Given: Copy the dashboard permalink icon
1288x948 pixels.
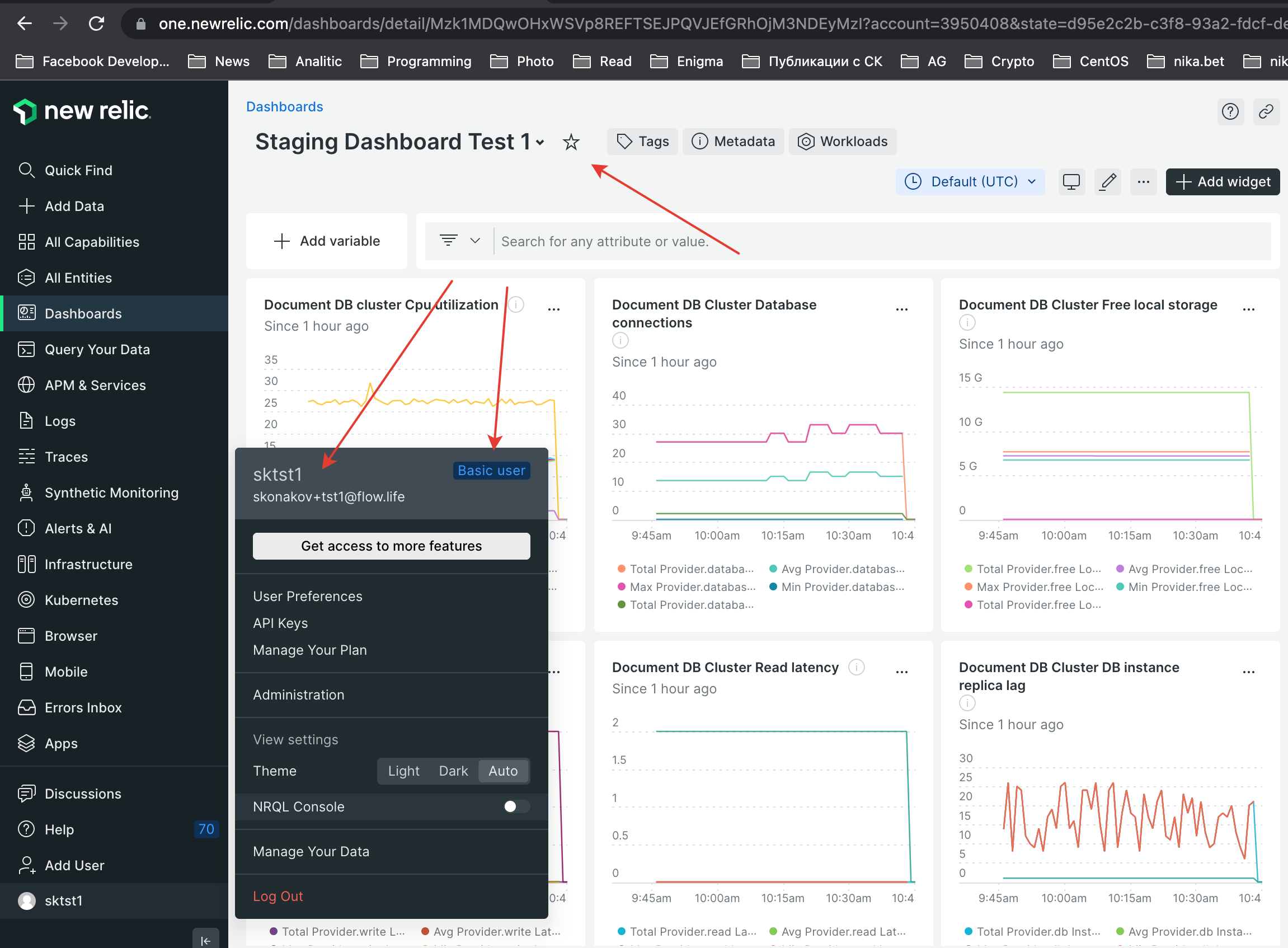Looking at the screenshot, I should coord(1266,111).
